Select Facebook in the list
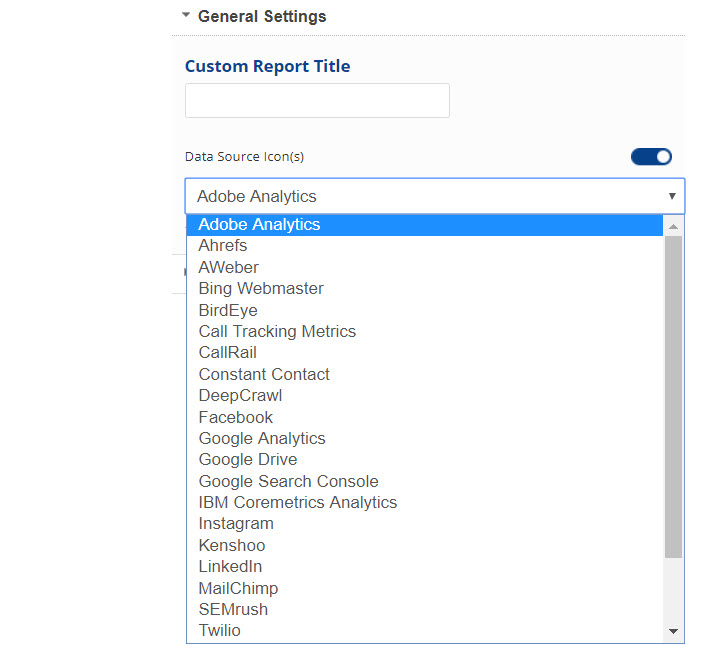703x660 pixels. click(236, 417)
